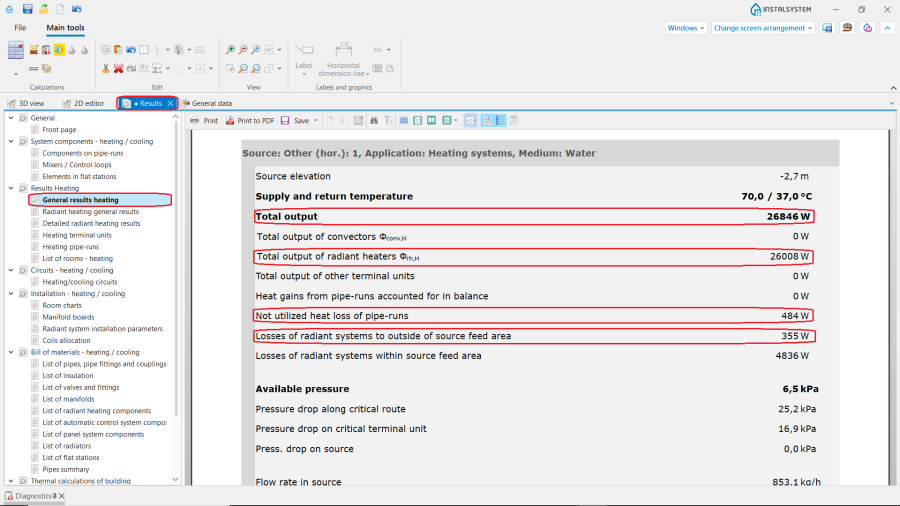This screenshot has height=506, width=900.
Task: Click the up arrow of the results tree scrollbar
Action: tap(176, 117)
